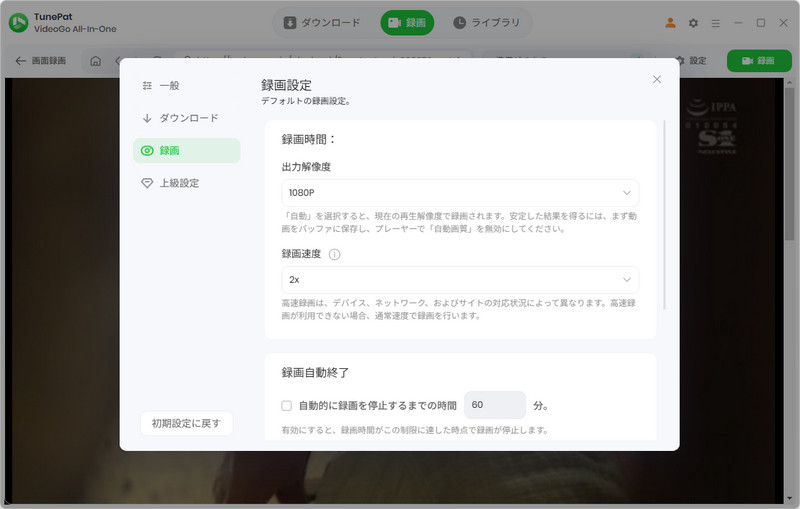Open the 出力解像度 dropdown showing 1080P
This screenshot has width=800, height=509.
pyautogui.click(x=460, y=193)
